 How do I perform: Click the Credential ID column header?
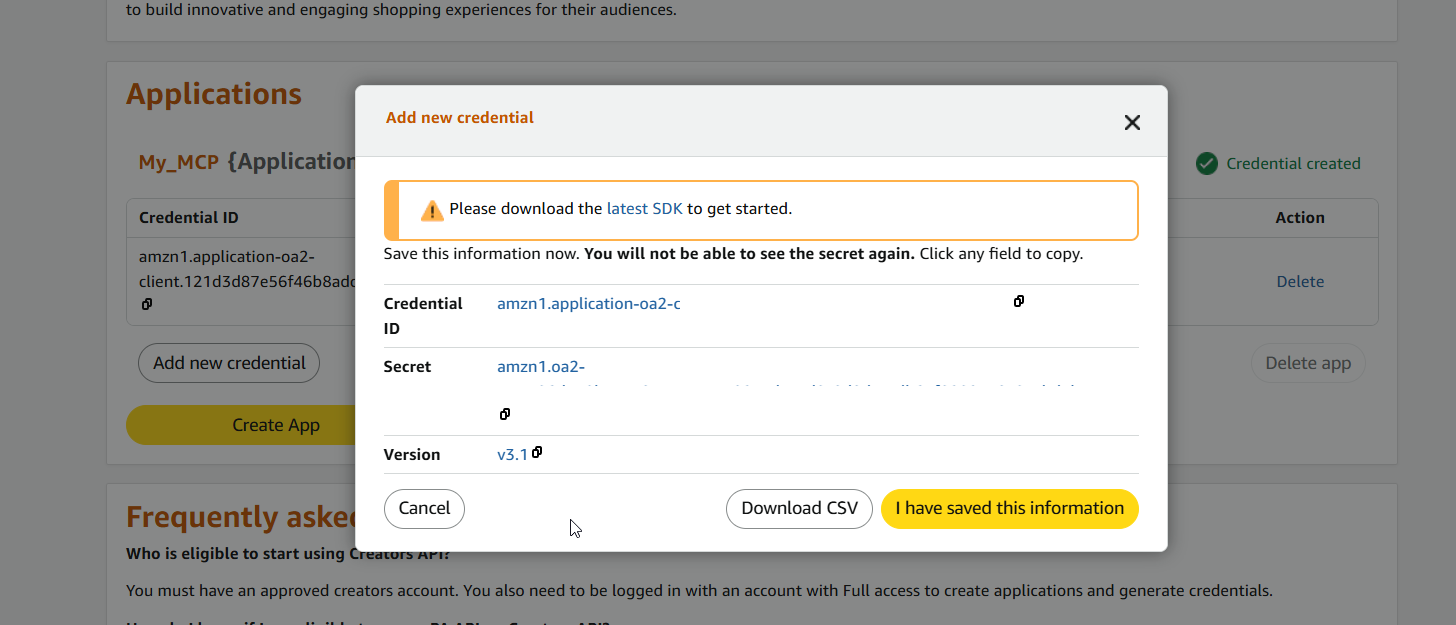(189, 217)
